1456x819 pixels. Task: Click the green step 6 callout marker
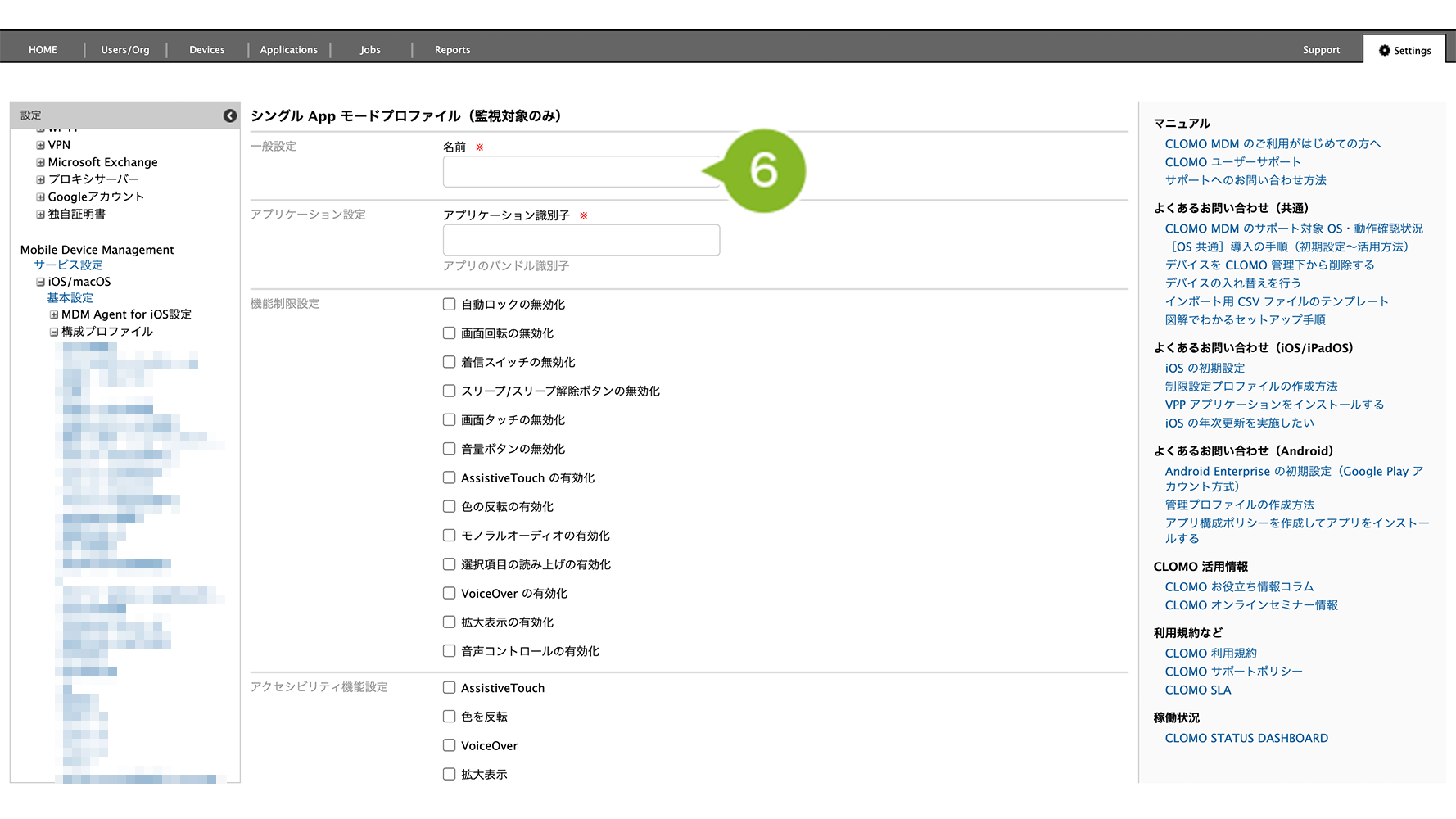coord(763,170)
